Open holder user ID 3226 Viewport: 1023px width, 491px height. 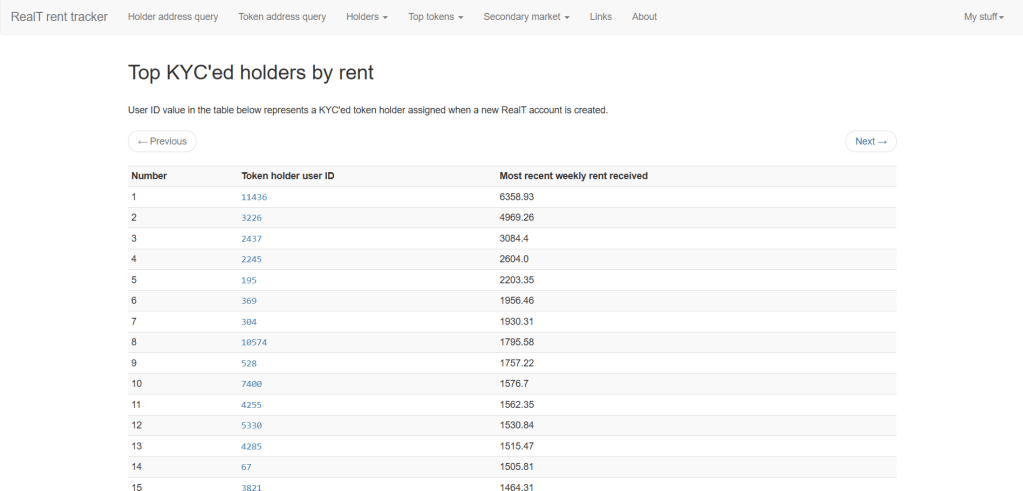pyautogui.click(x=251, y=218)
